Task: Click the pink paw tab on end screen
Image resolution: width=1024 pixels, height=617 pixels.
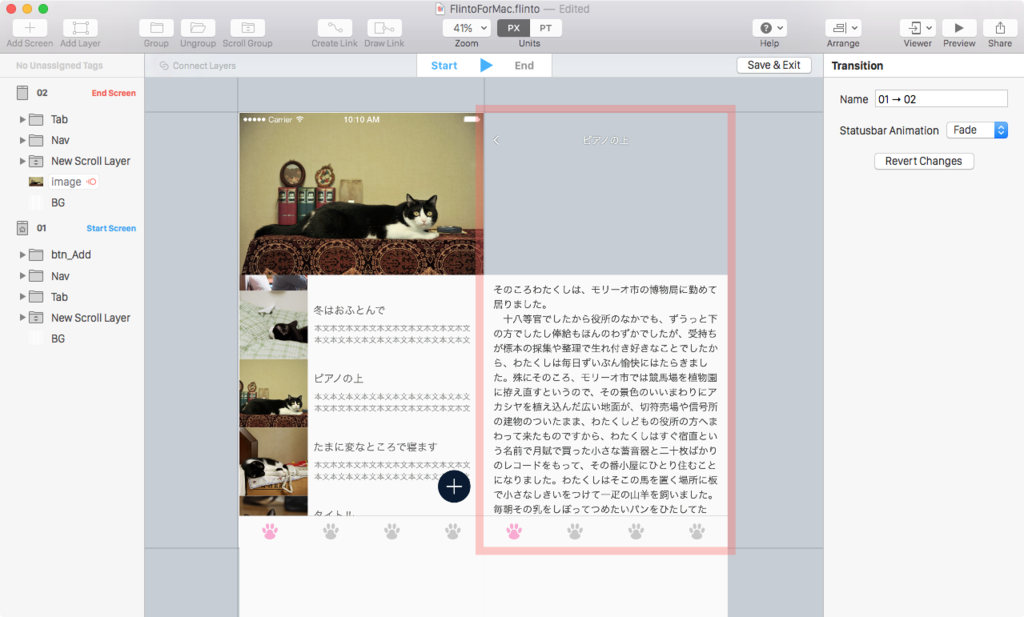Action: coord(514,531)
